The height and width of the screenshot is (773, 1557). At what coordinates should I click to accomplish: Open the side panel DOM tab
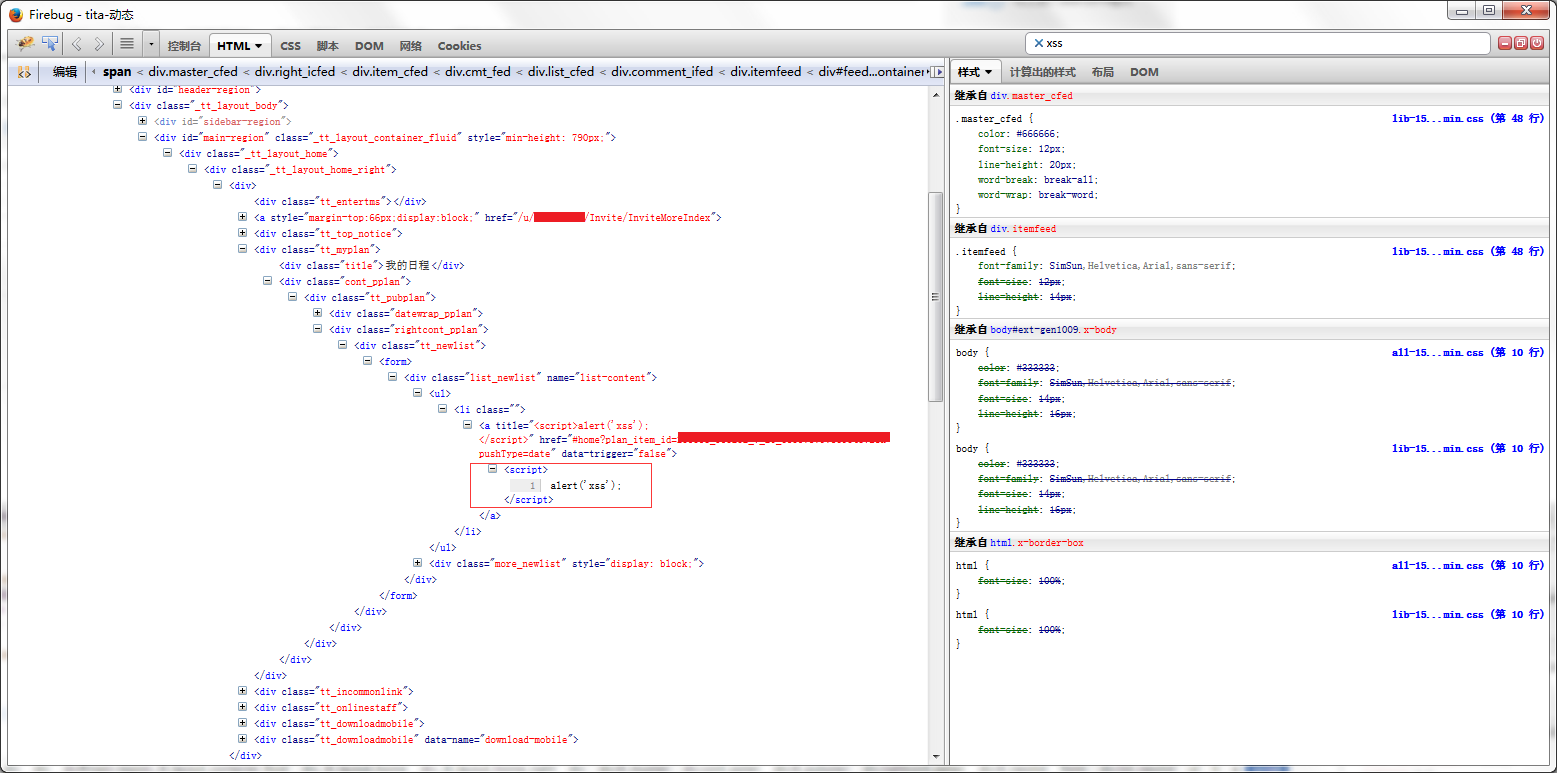pos(1144,72)
